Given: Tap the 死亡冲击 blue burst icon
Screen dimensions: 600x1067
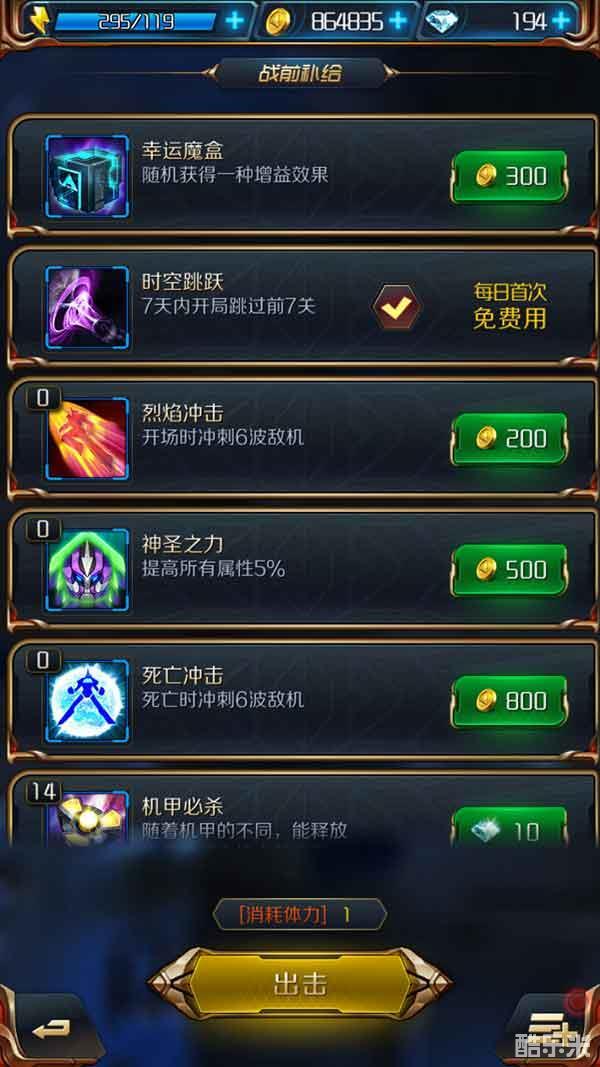Looking at the screenshot, I should click(87, 702).
